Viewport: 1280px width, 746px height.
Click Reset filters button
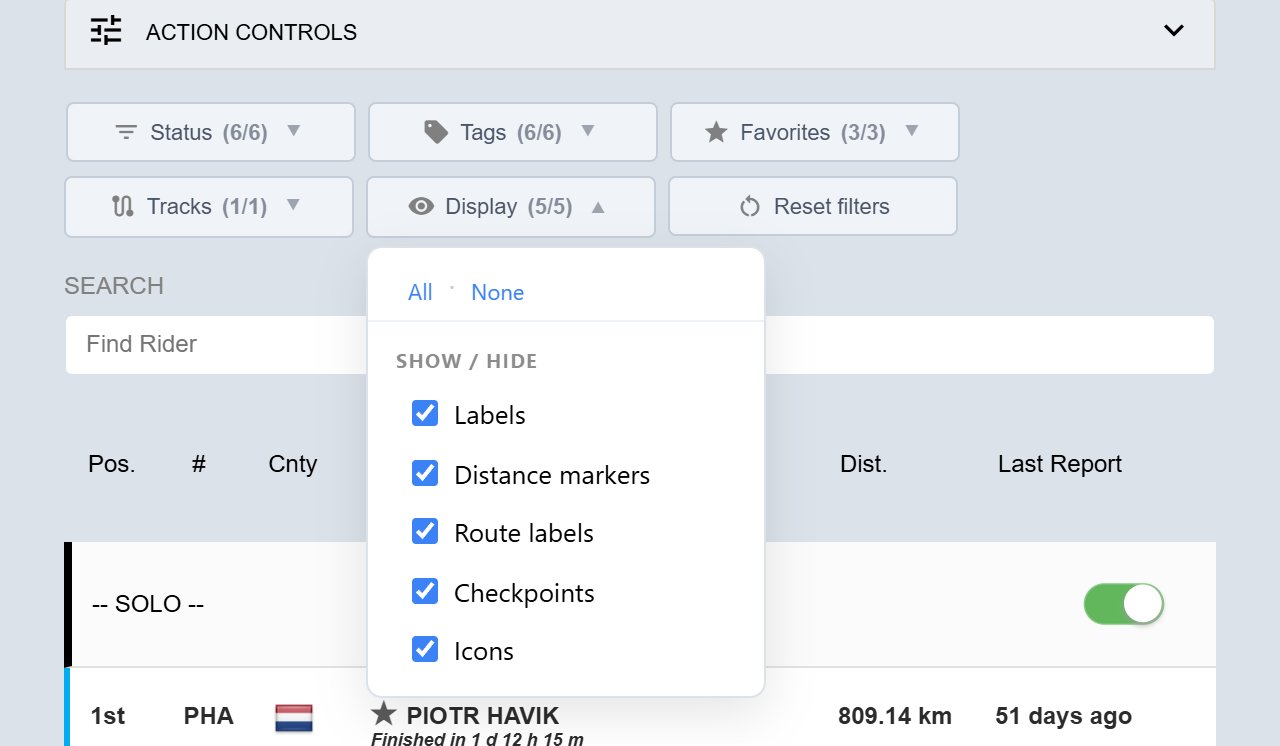[813, 207]
